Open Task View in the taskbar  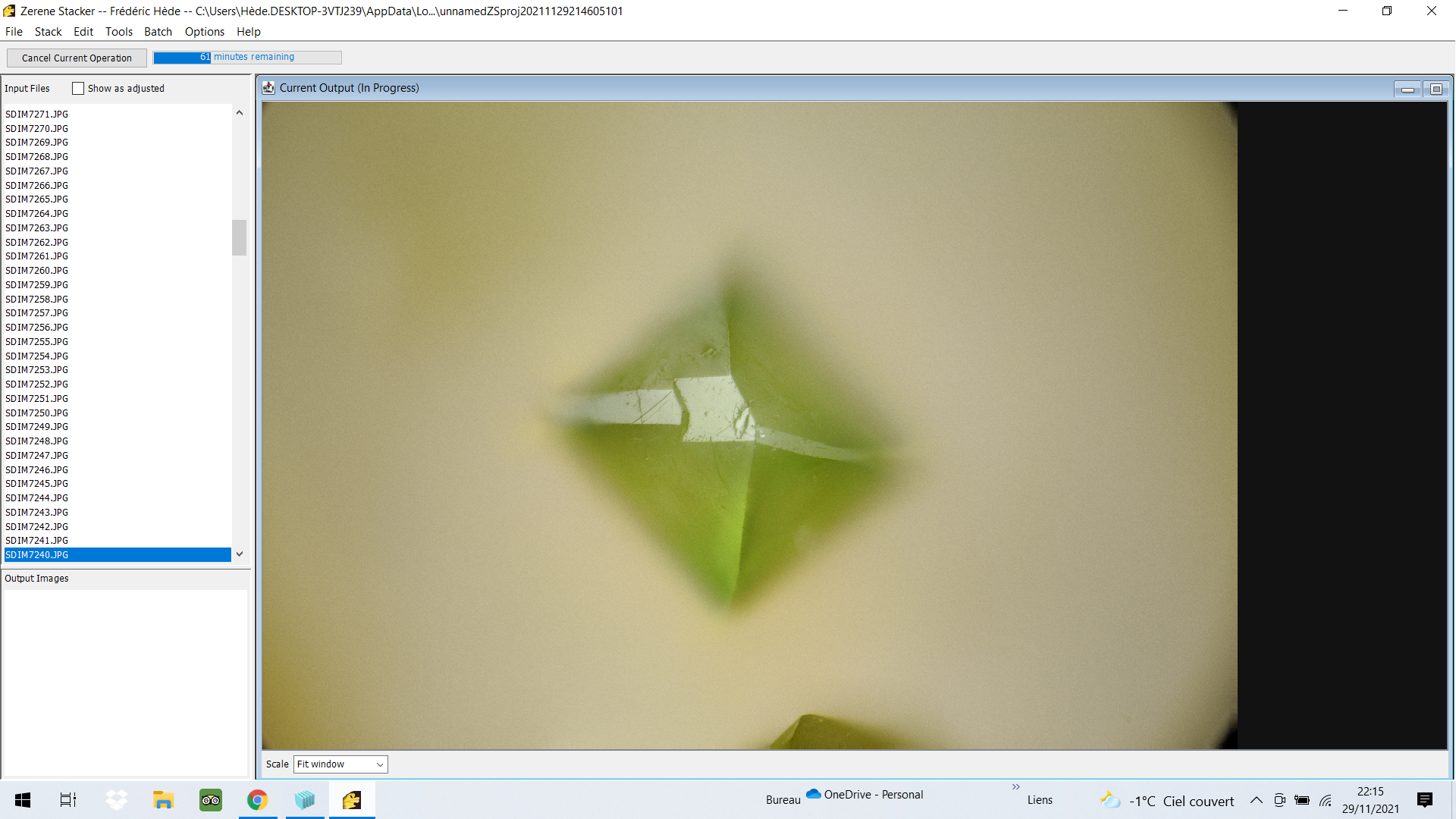click(68, 800)
